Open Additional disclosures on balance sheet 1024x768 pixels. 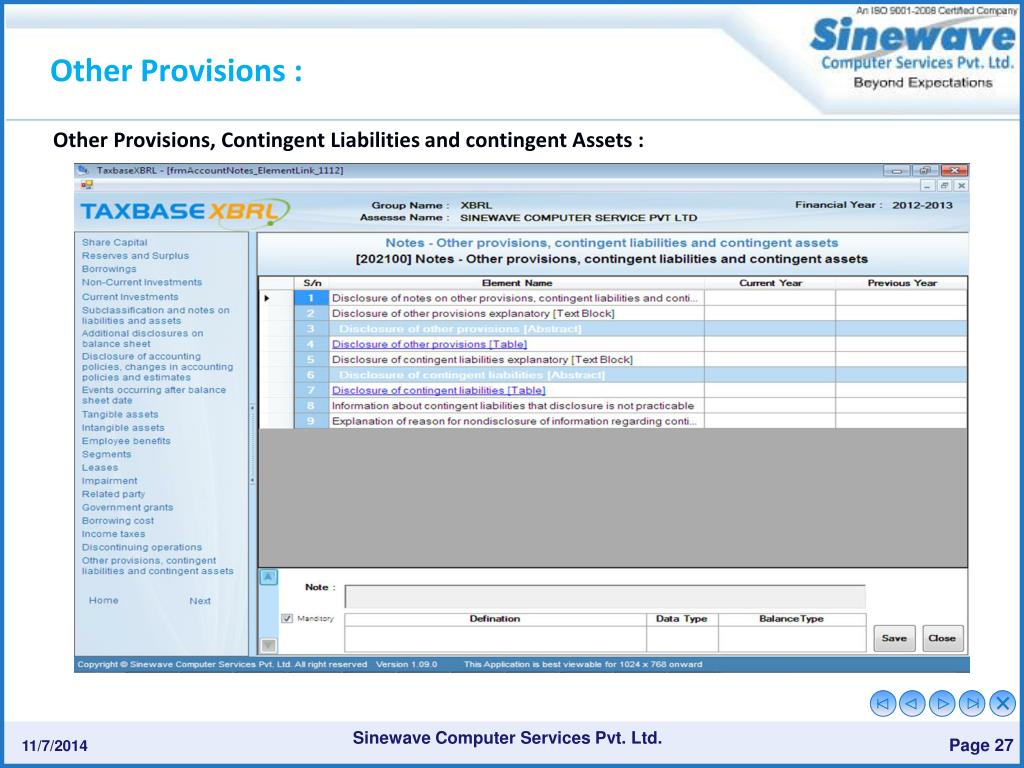pos(142,338)
